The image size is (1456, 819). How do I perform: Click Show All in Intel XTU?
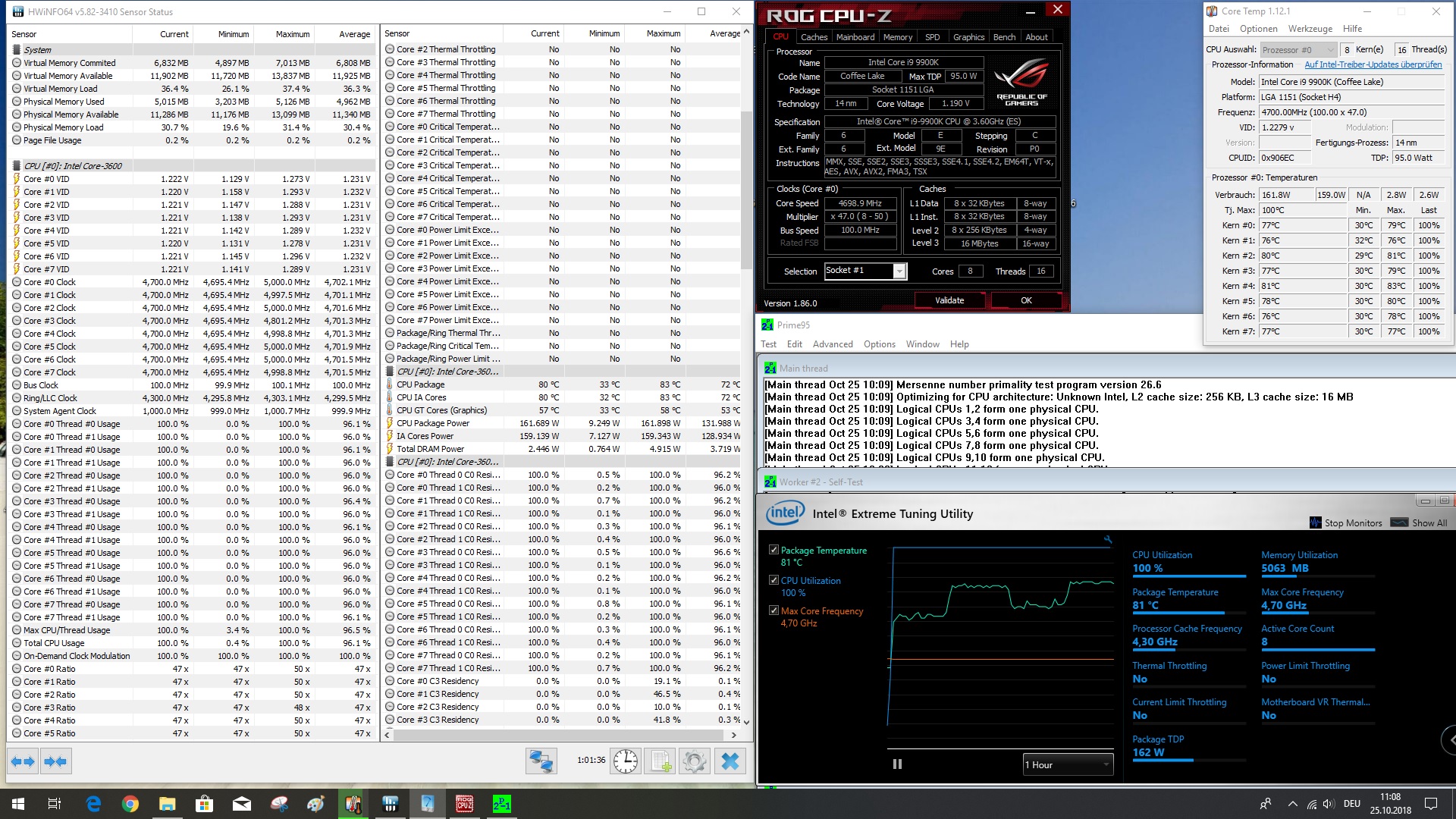click(x=1420, y=522)
